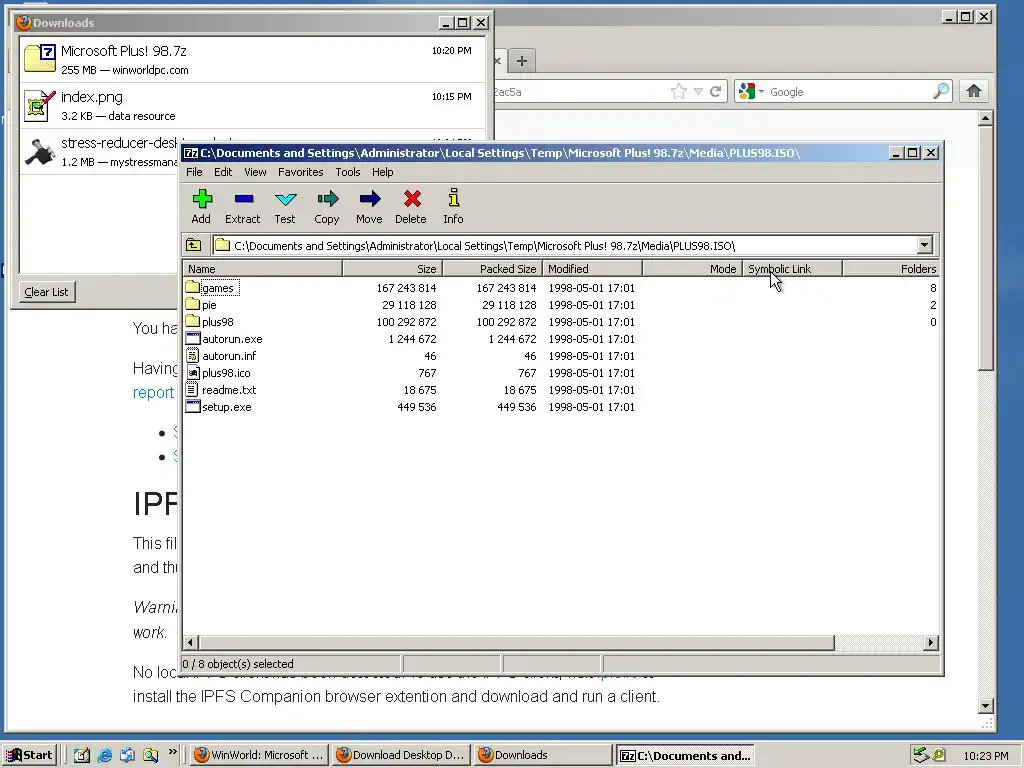
Task: Click the Folders column header
Action: click(891, 268)
